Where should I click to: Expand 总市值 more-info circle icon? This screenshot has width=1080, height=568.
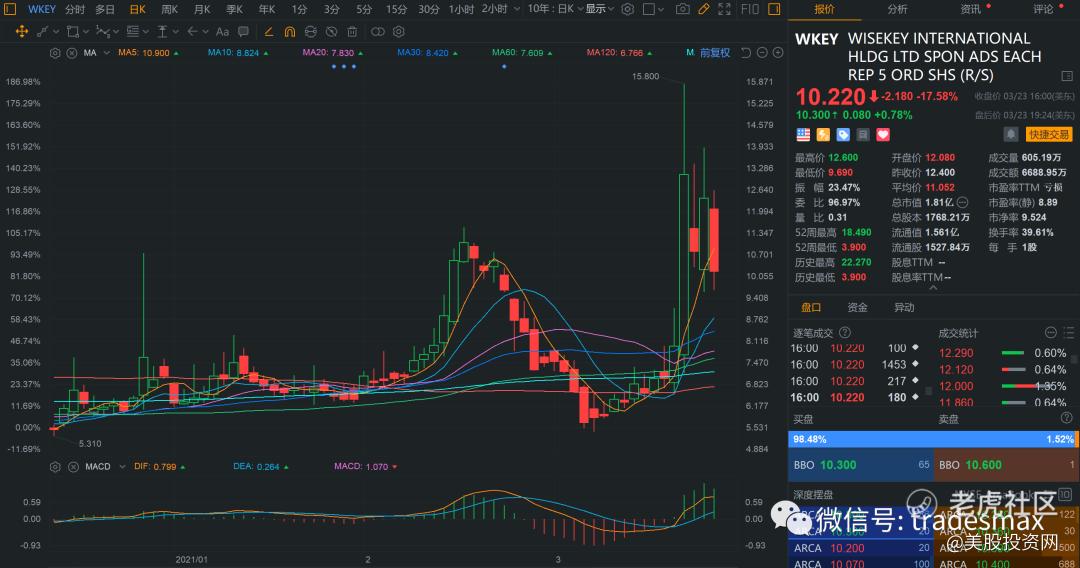click(x=962, y=202)
